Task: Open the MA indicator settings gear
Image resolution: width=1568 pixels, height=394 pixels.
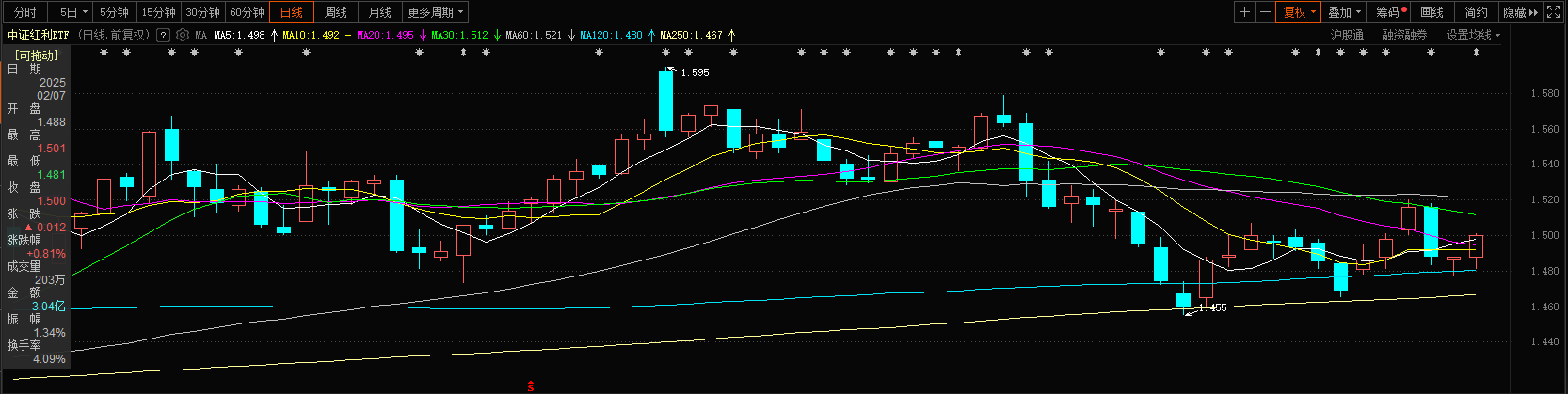Action: [183, 35]
